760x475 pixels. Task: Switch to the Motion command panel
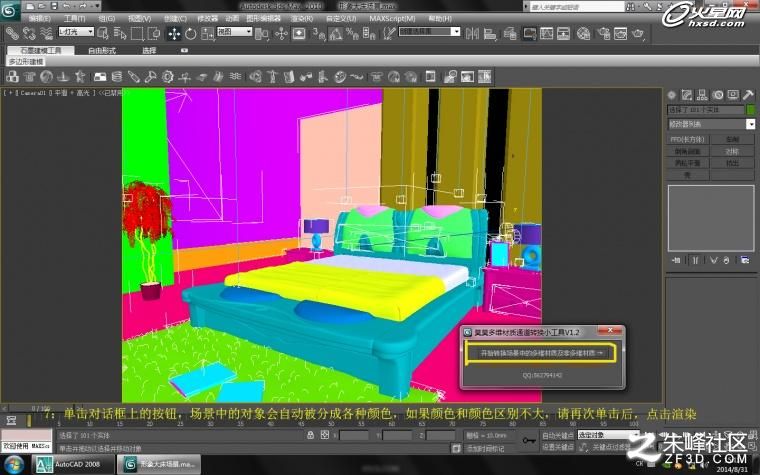coord(718,95)
